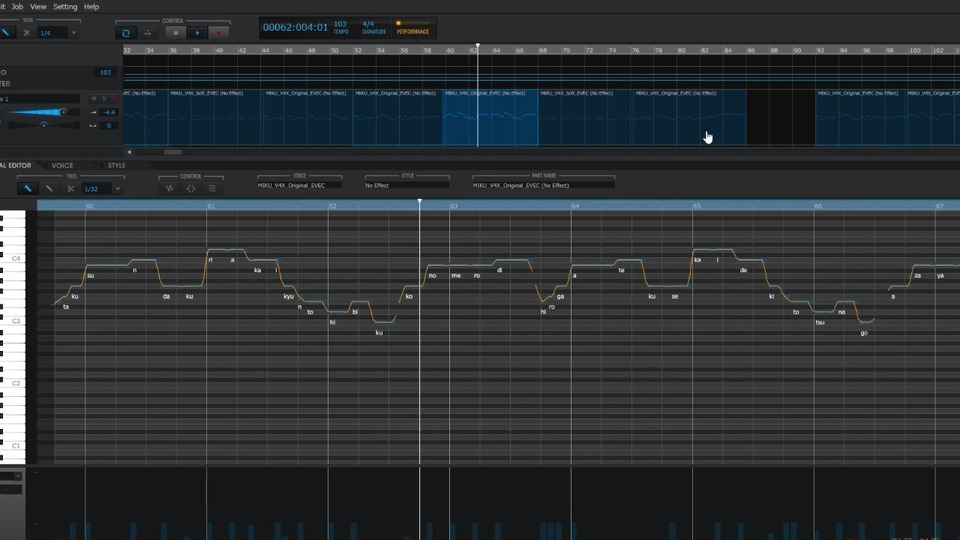Click the Stop button in transport controls
Screen dimensions: 960x540
point(175,33)
